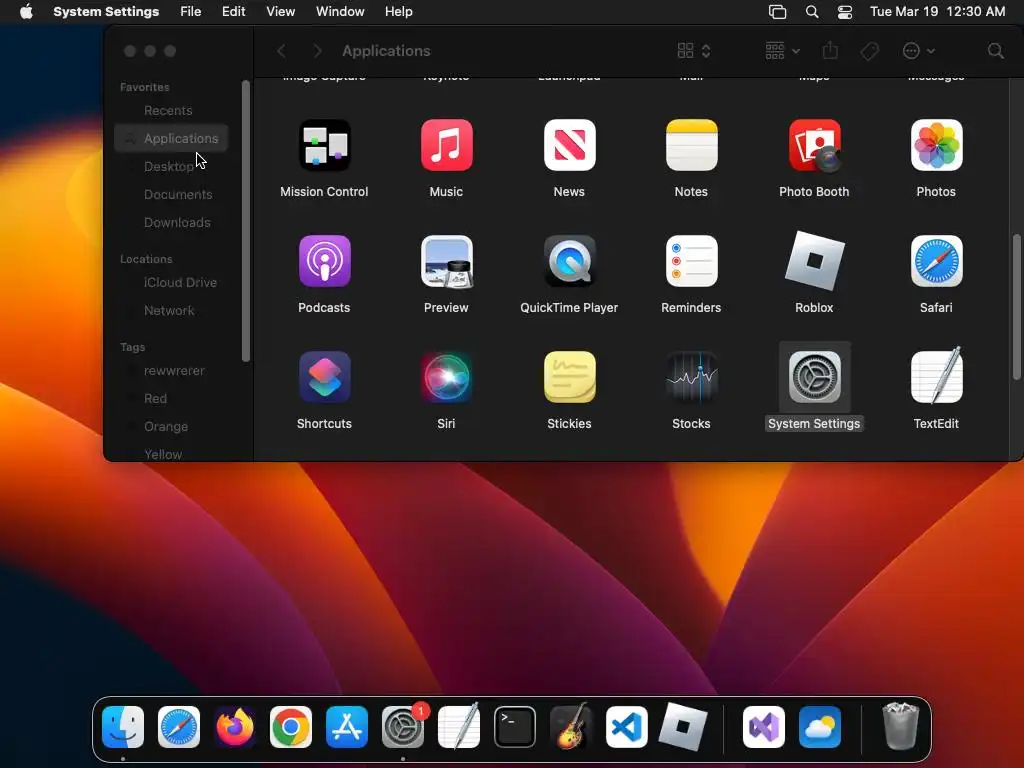This screenshot has width=1024, height=768.
Task: Launch GarageBand from the Dock
Action: tap(571, 726)
